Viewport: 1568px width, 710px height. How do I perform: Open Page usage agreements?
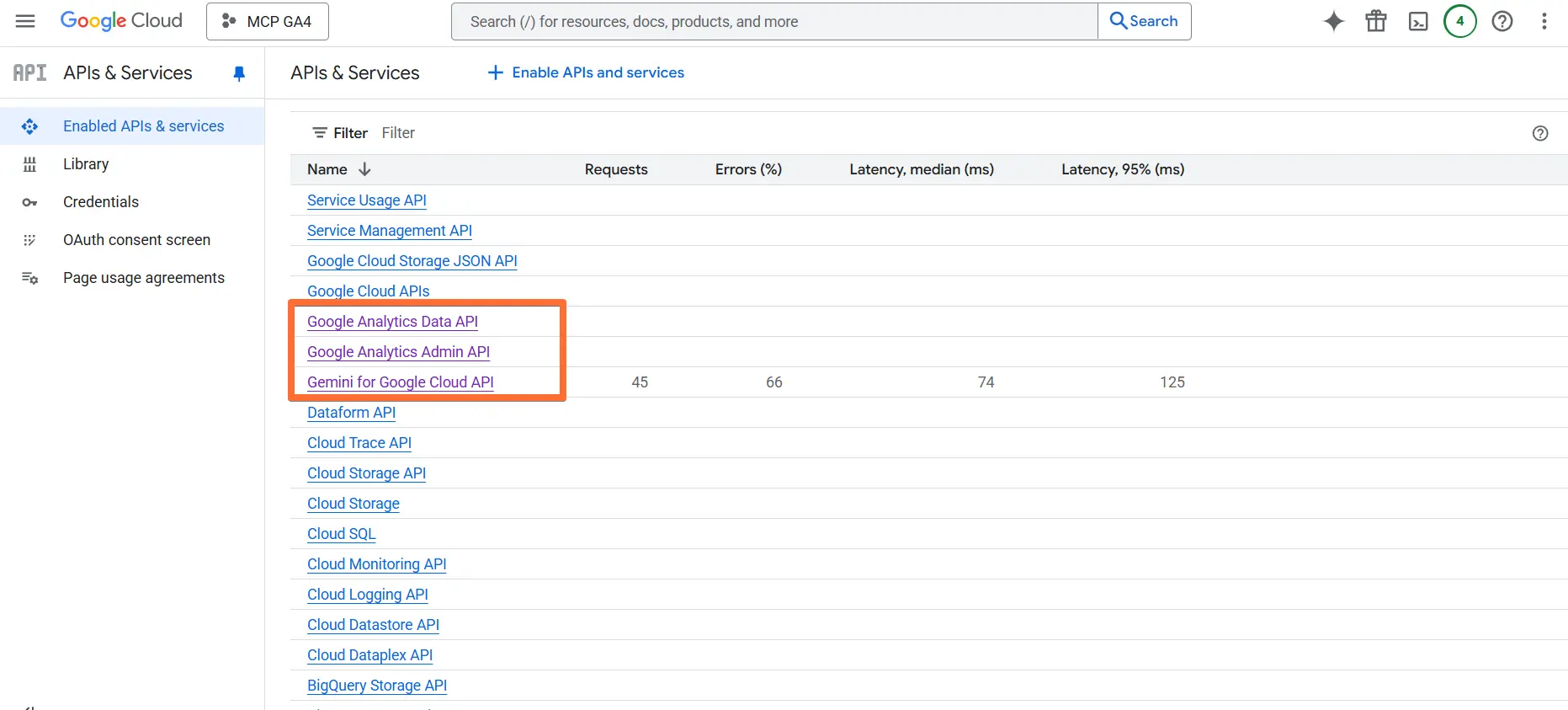(x=144, y=278)
